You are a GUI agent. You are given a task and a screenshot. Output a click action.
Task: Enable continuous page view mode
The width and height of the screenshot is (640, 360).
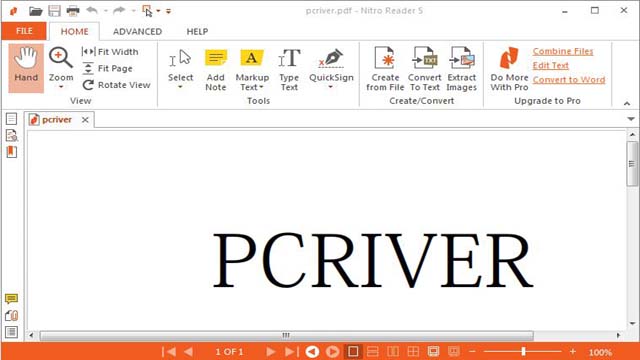tap(373, 351)
